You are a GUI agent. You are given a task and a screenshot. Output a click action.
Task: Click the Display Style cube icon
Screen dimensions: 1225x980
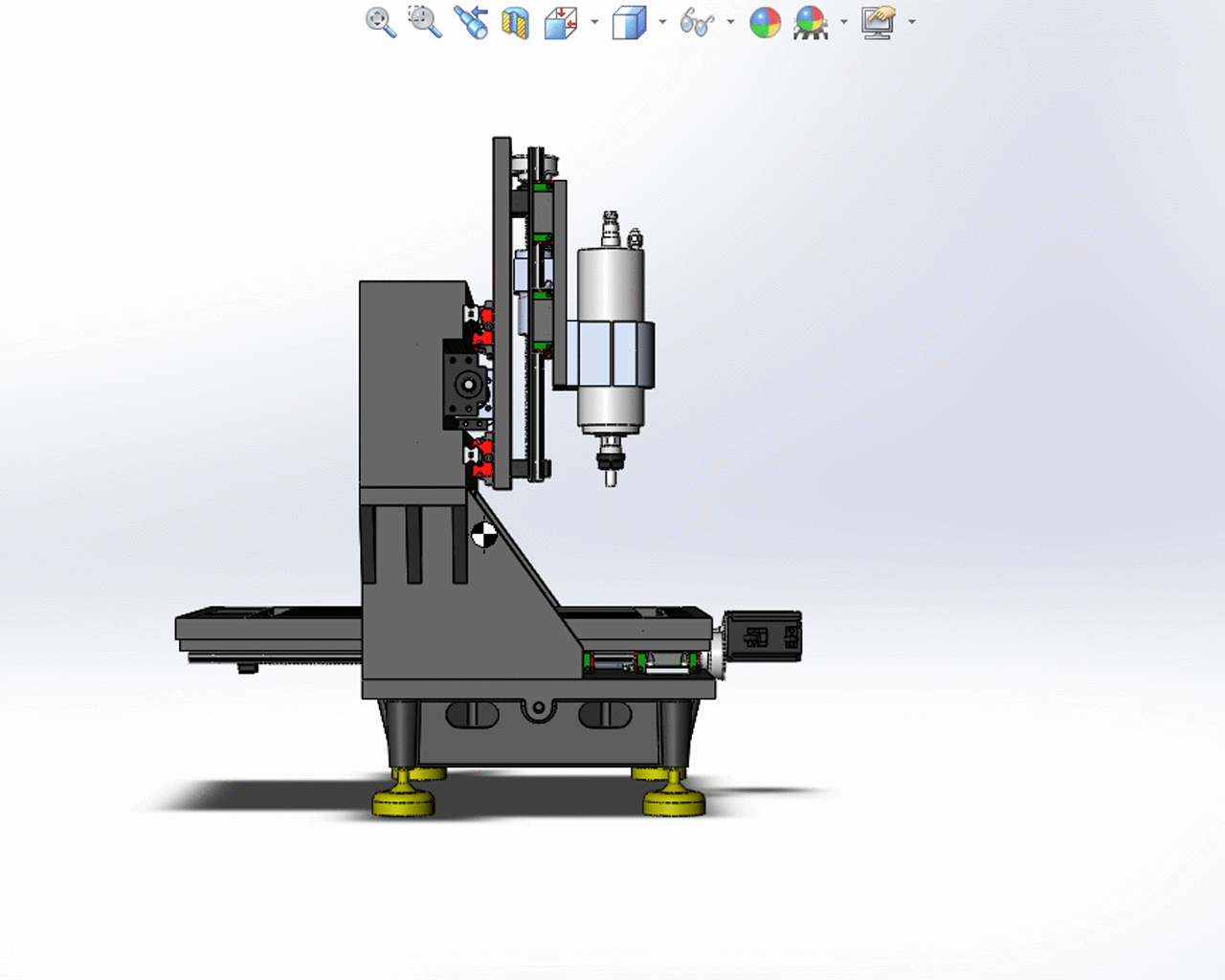point(629,23)
